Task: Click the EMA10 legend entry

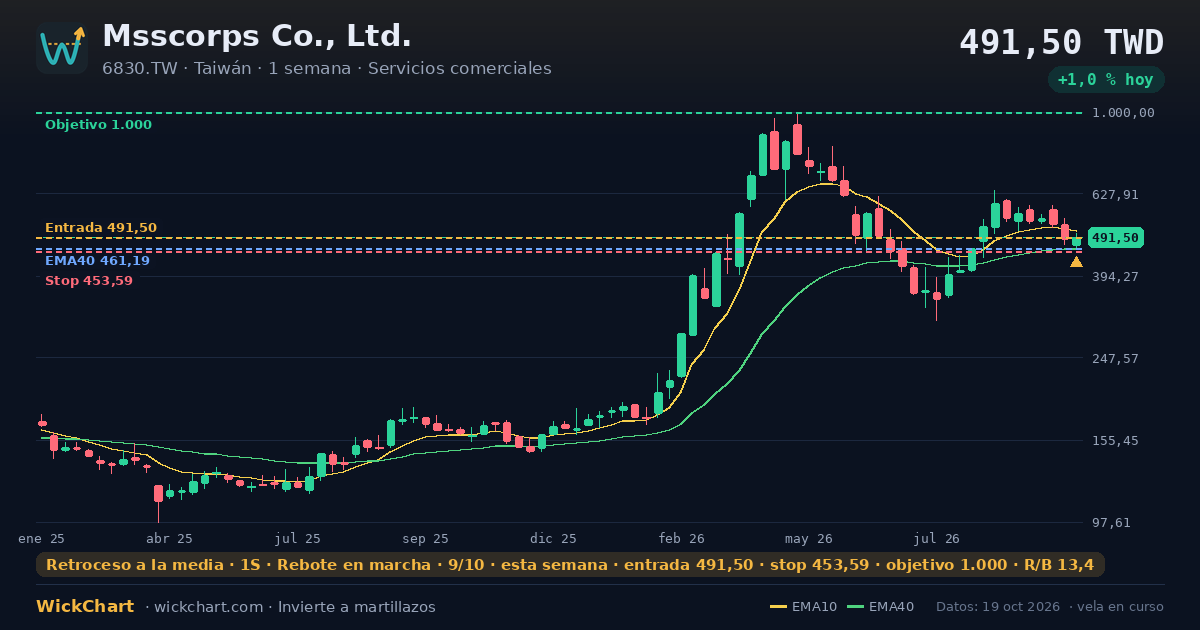Action: click(x=803, y=607)
